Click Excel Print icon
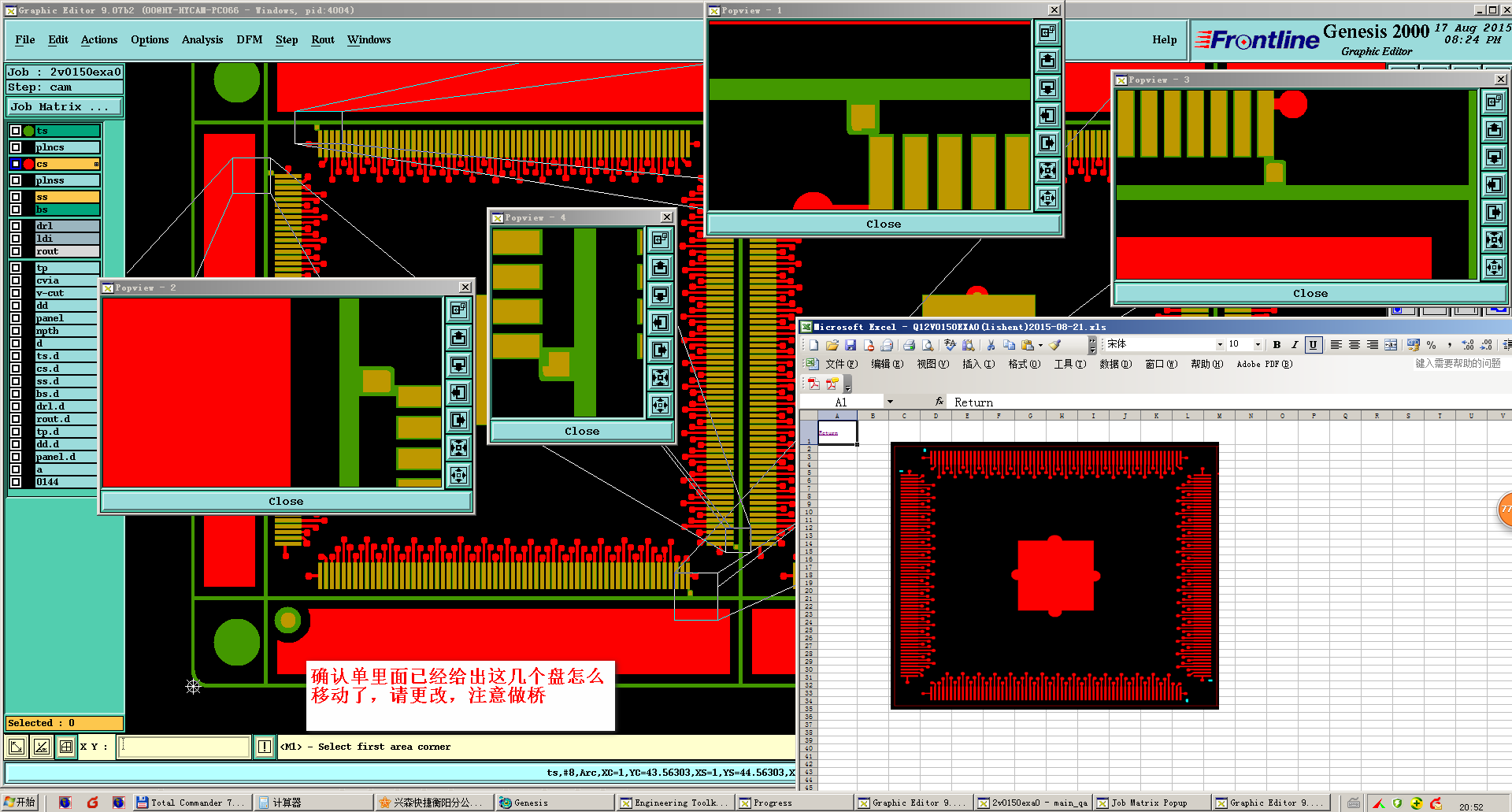1512x812 pixels. click(909, 345)
